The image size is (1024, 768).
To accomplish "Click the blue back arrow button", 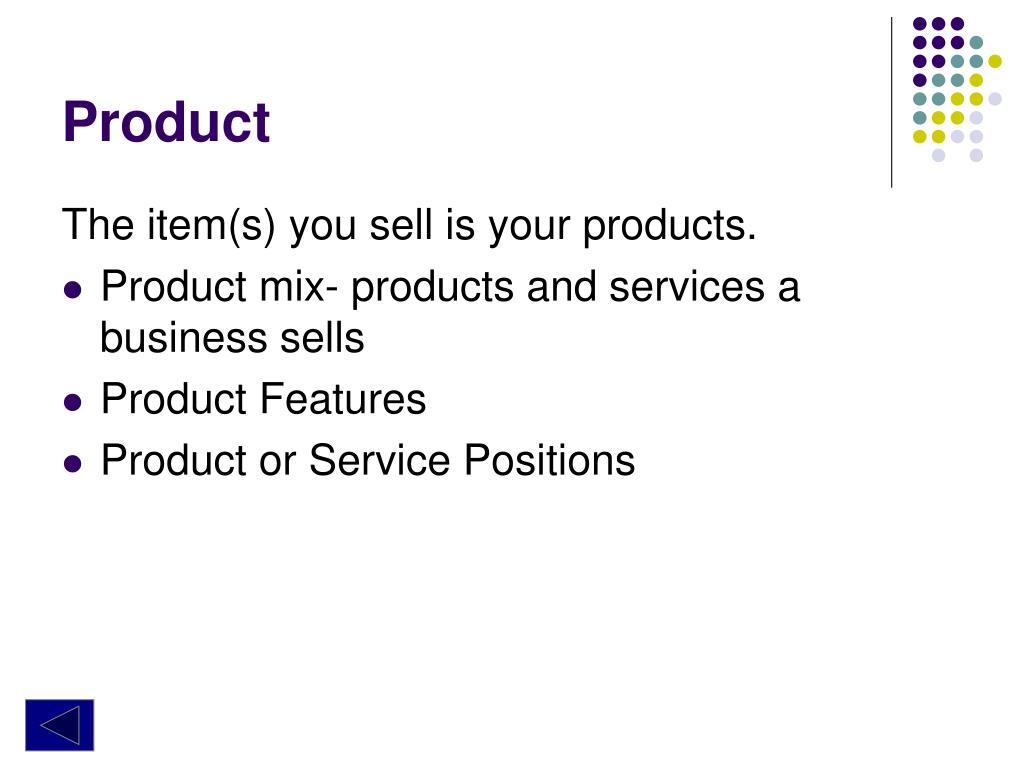I will (59, 725).
